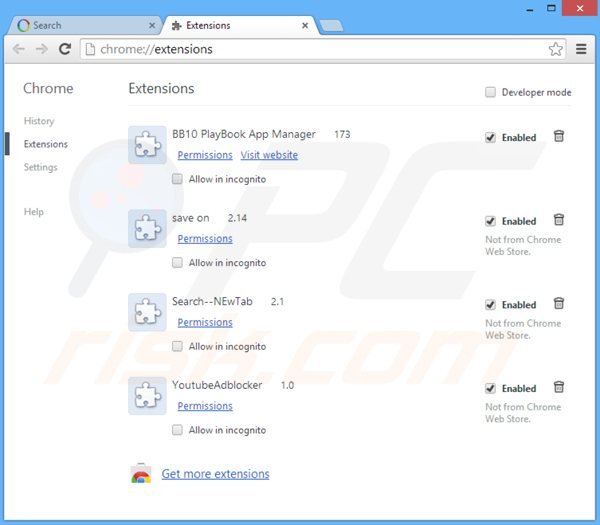Click the chrome://extensions address bar
Viewport: 600px width, 525px height.
(x=323, y=49)
